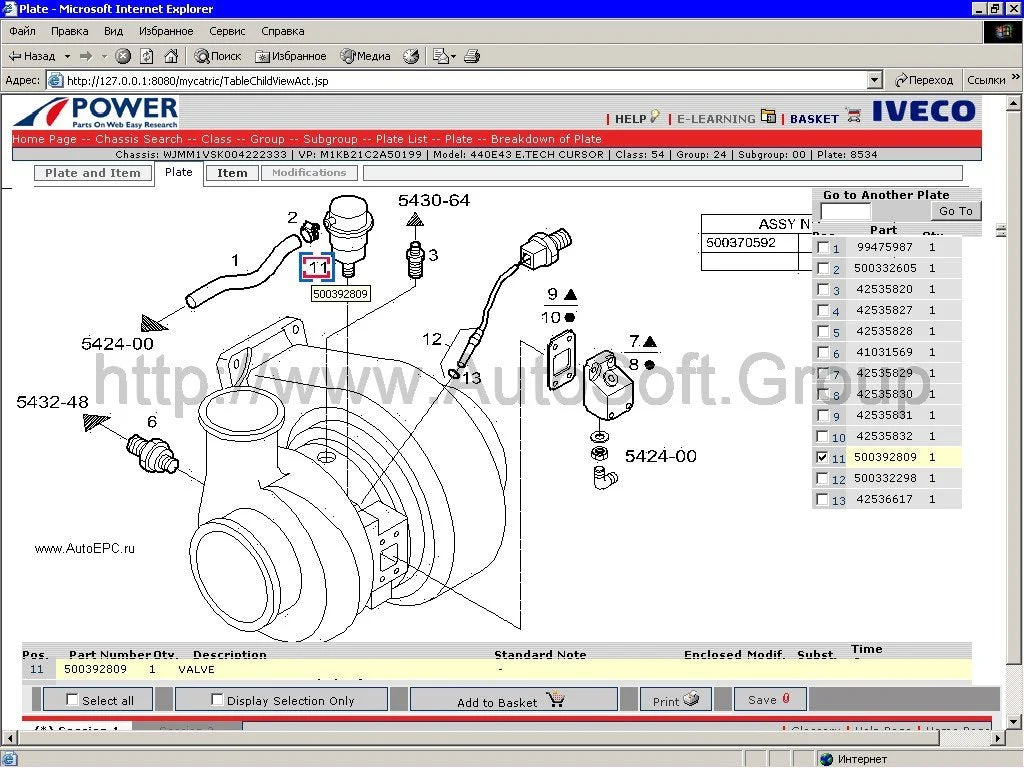
Task: Open the Ссылки (Links) expander
Action: [1017, 79]
